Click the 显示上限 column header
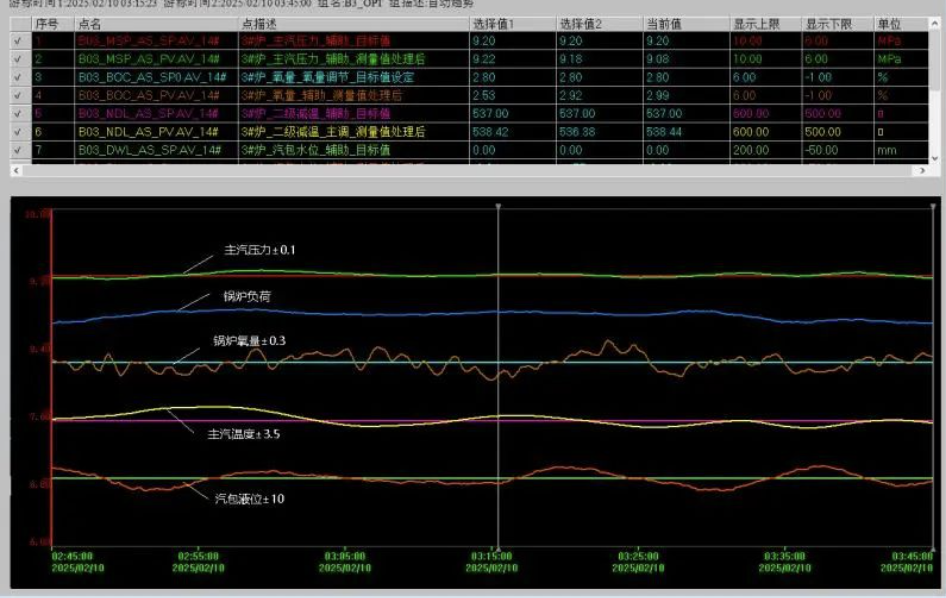946x598 pixels. click(x=766, y=24)
